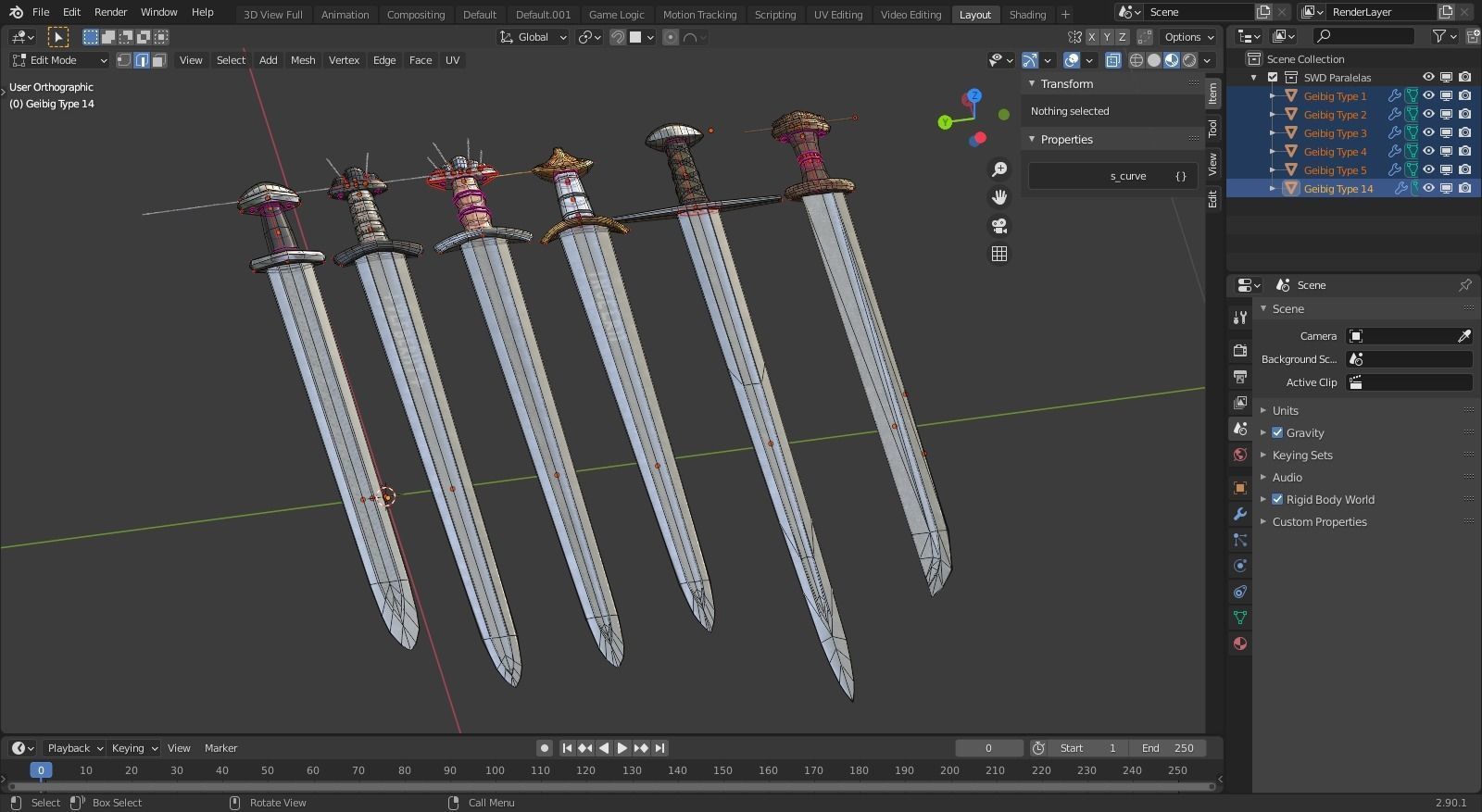Open Output properties tab icon
This screenshot has height=812, width=1482.
pyautogui.click(x=1240, y=377)
